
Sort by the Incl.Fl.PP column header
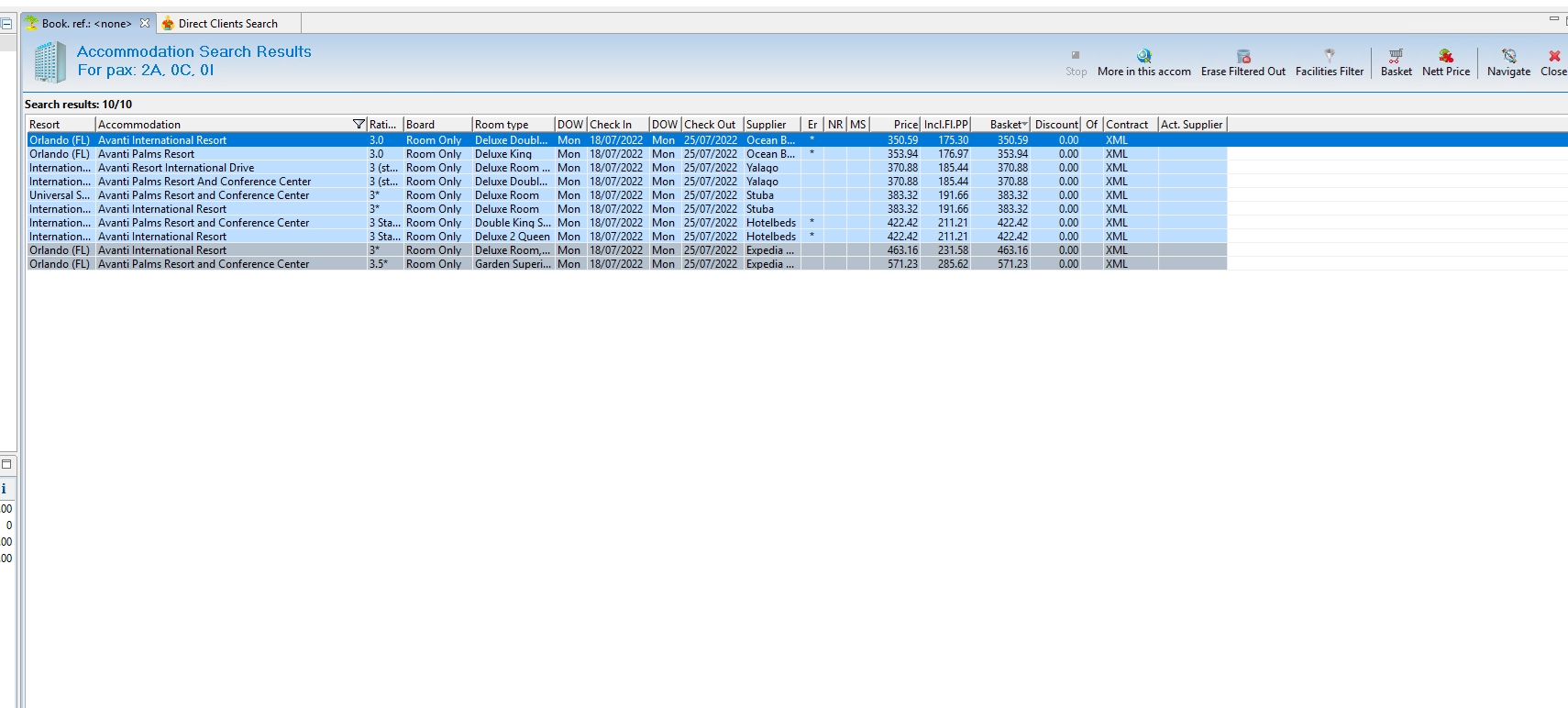coord(945,125)
